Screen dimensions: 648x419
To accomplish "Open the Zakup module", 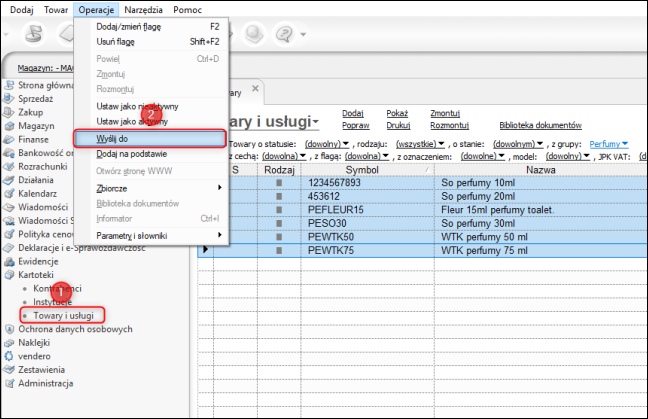I will [24, 112].
